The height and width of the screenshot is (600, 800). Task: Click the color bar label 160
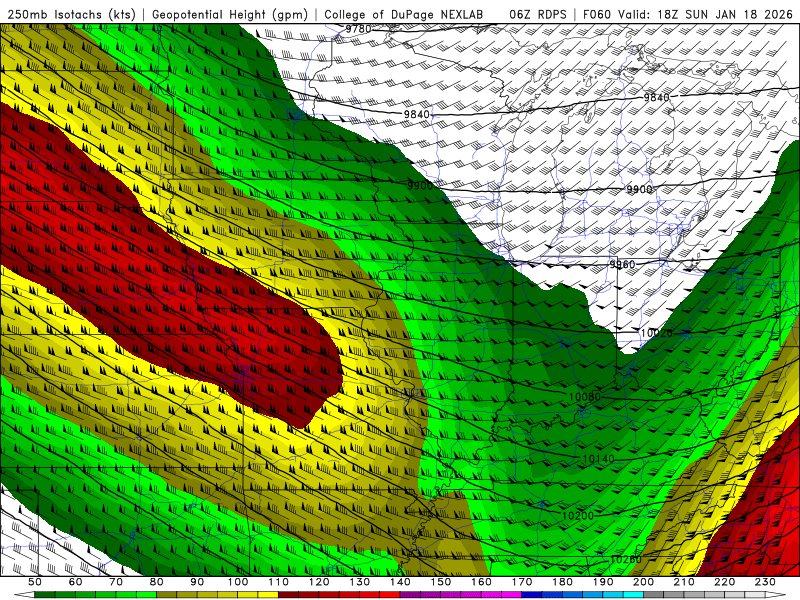pyautogui.click(x=481, y=582)
